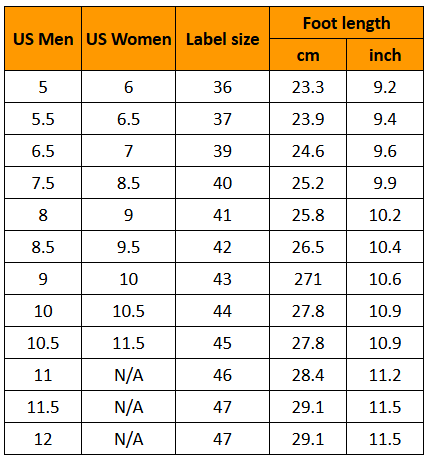Select the 11.2 inch cell
The width and height of the screenshot is (426, 462).
(x=385, y=375)
